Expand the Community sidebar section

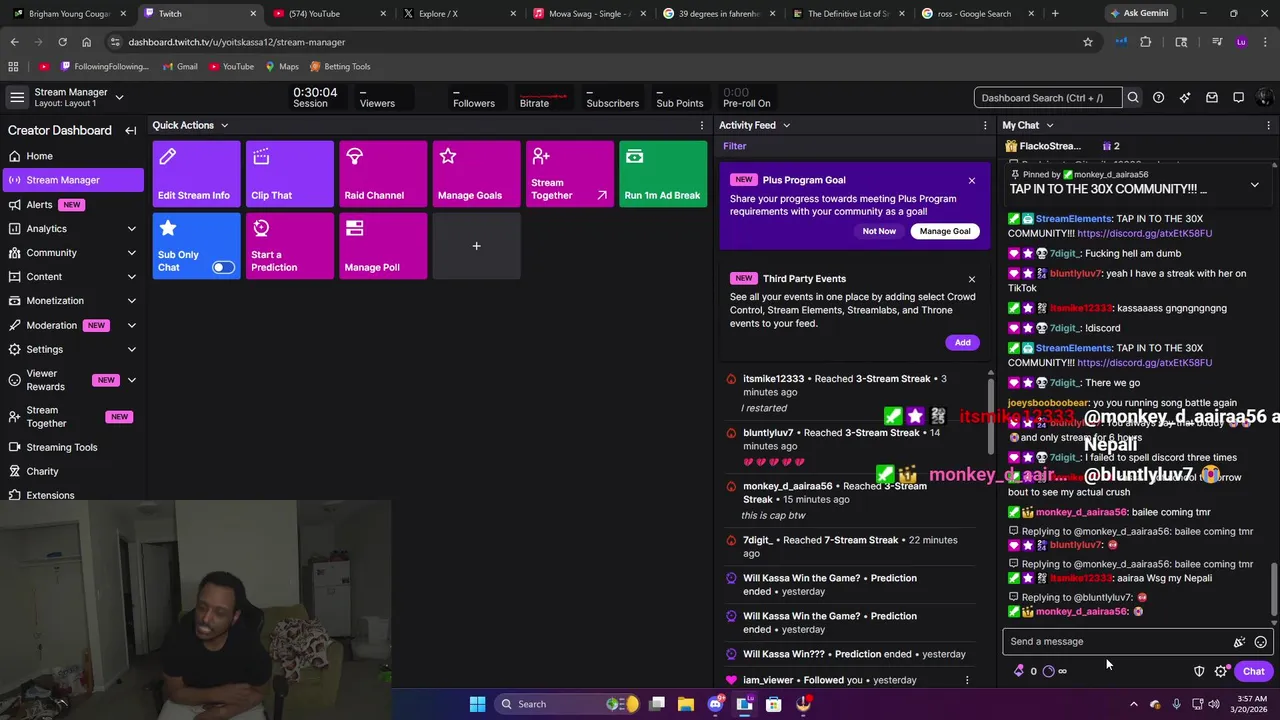tap(131, 253)
